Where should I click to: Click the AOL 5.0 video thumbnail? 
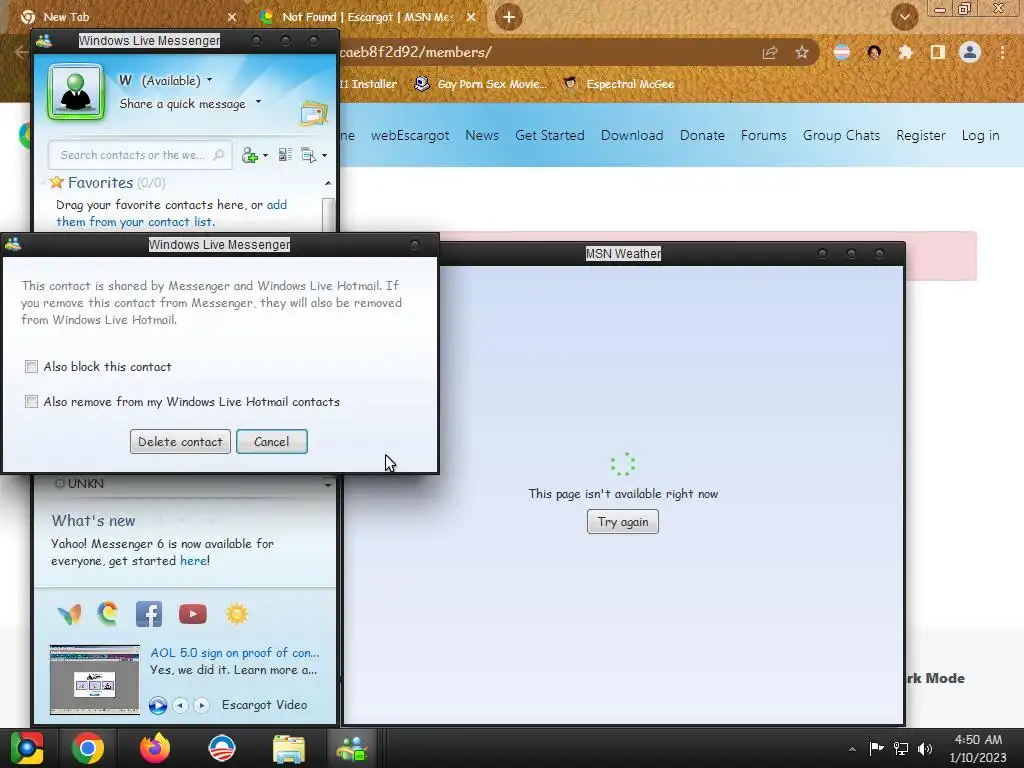(95, 679)
